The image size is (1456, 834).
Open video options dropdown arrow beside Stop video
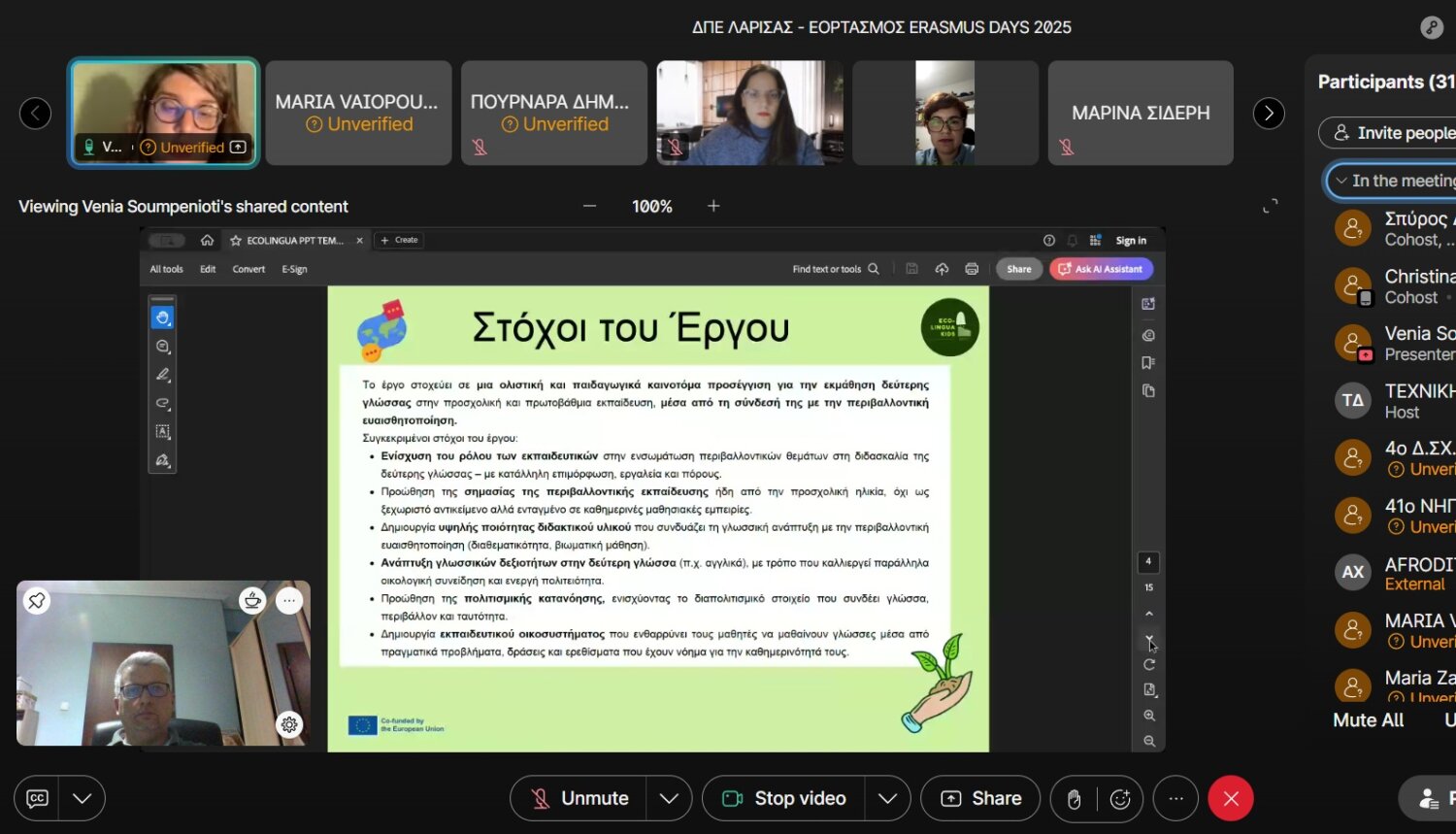[x=887, y=798]
